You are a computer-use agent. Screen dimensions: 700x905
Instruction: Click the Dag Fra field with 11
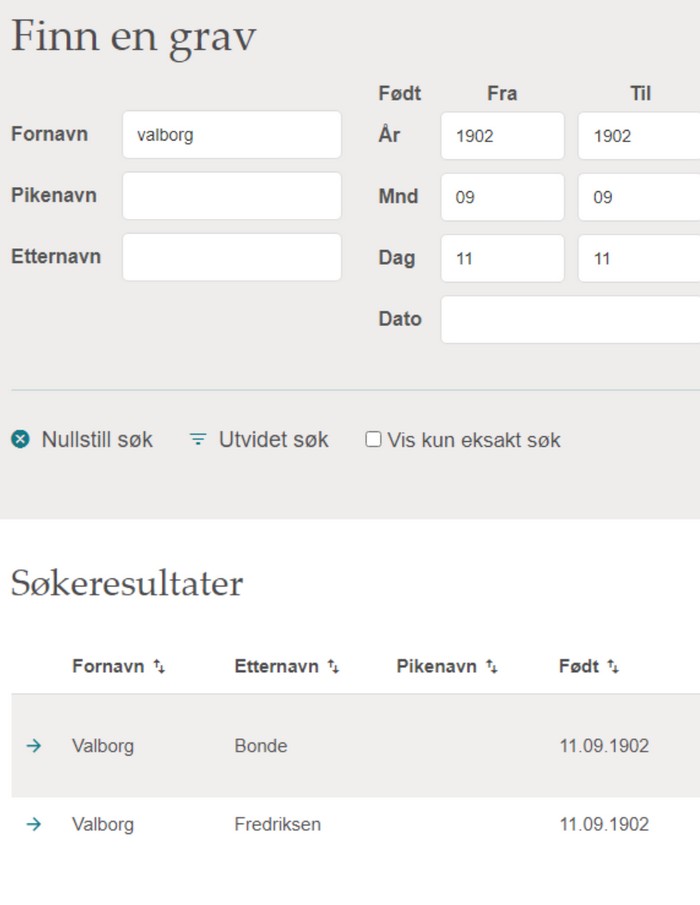click(x=503, y=259)
